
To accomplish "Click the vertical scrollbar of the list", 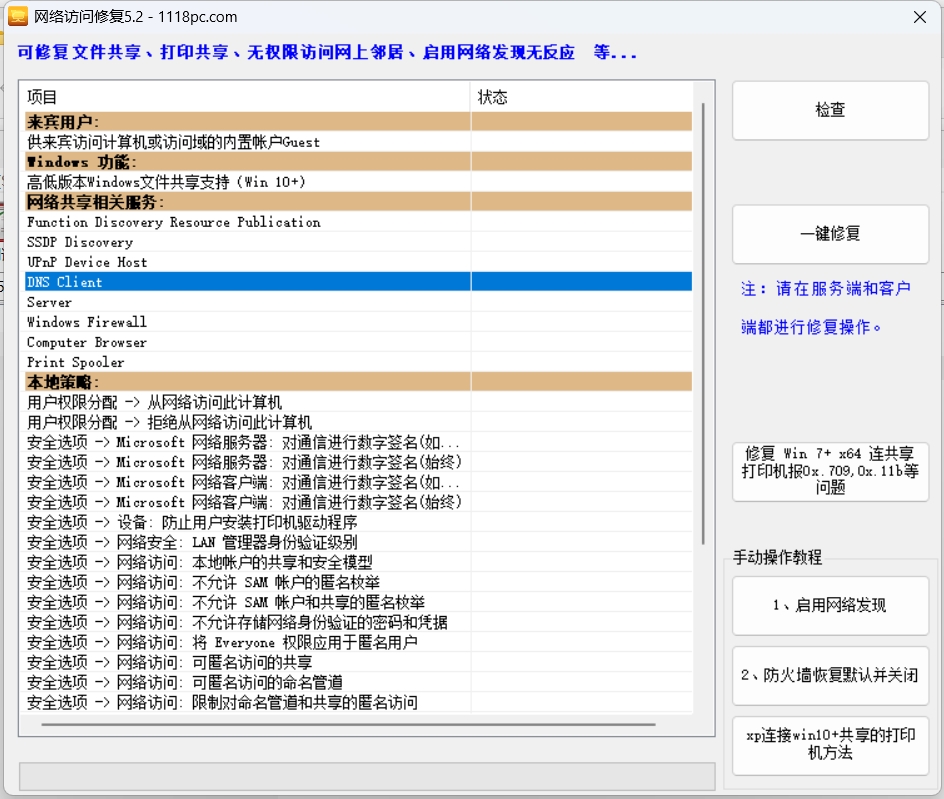I will (704, 320).
